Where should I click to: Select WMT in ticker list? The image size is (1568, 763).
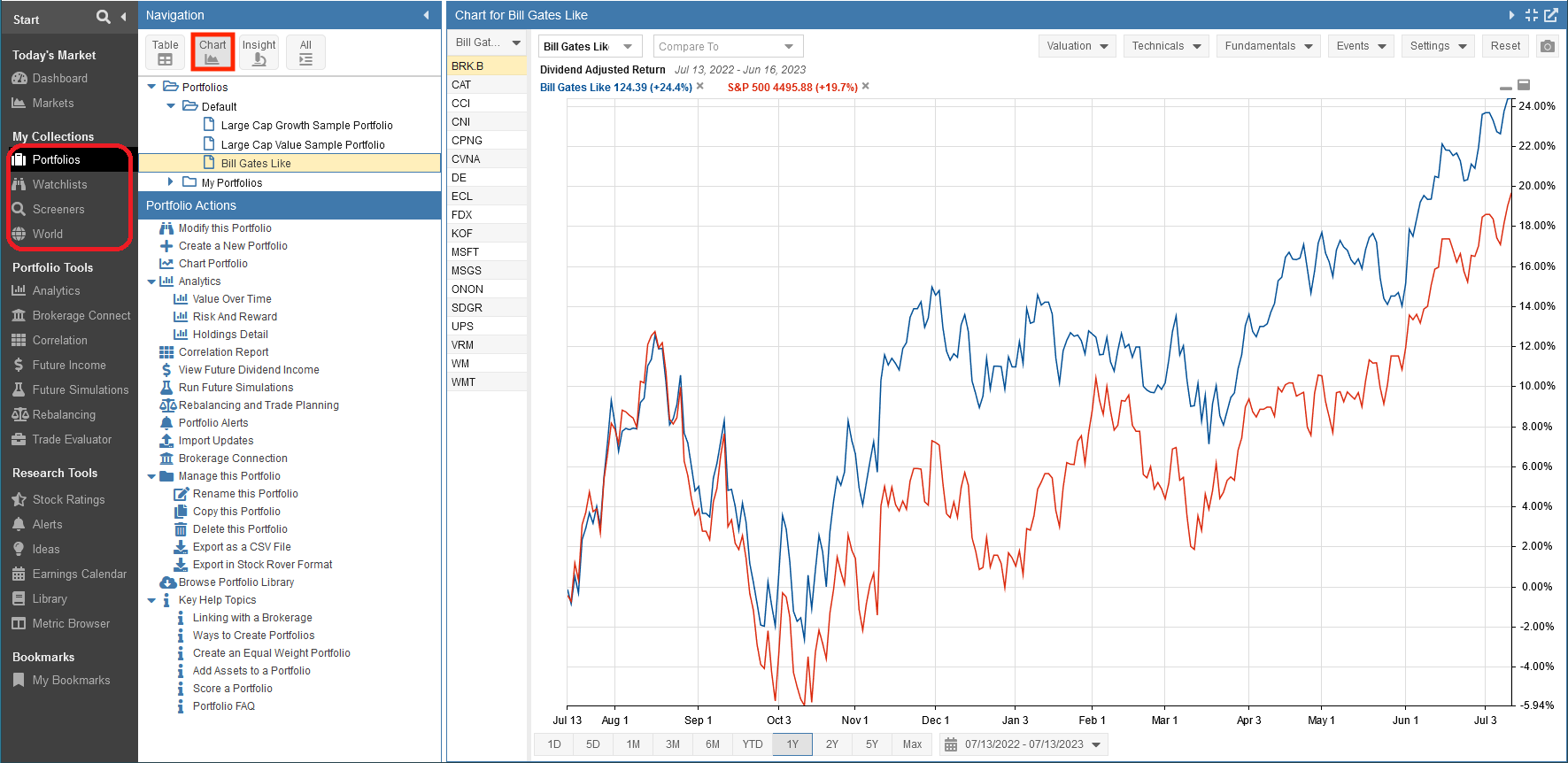[487, 382]
